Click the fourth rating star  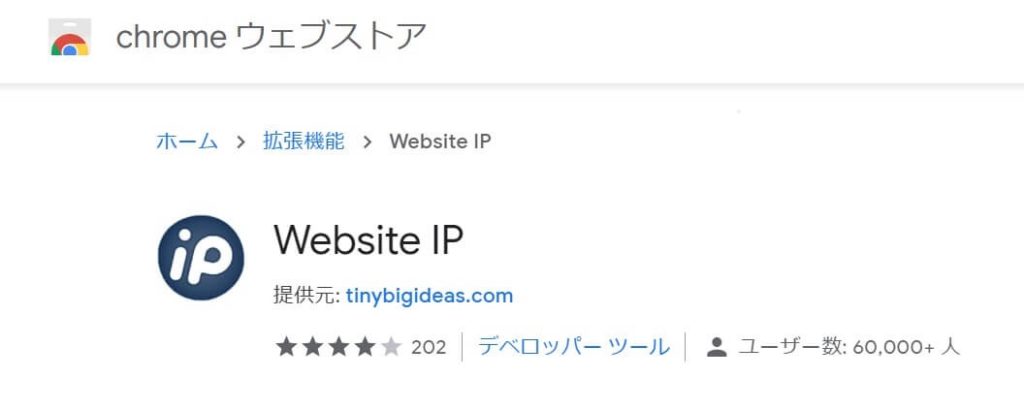pos(364,347)
